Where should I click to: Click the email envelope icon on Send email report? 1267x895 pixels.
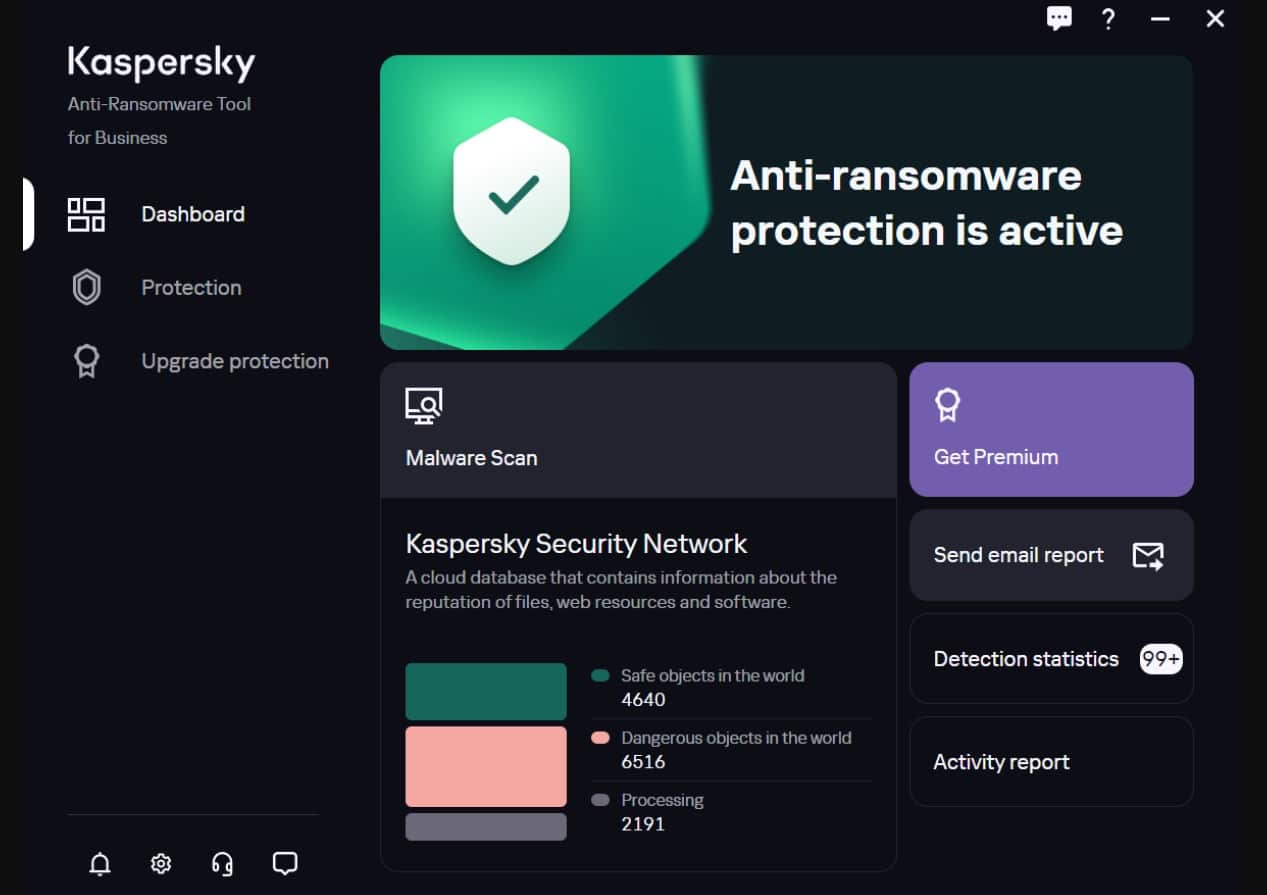click(x=1149, y=555)
